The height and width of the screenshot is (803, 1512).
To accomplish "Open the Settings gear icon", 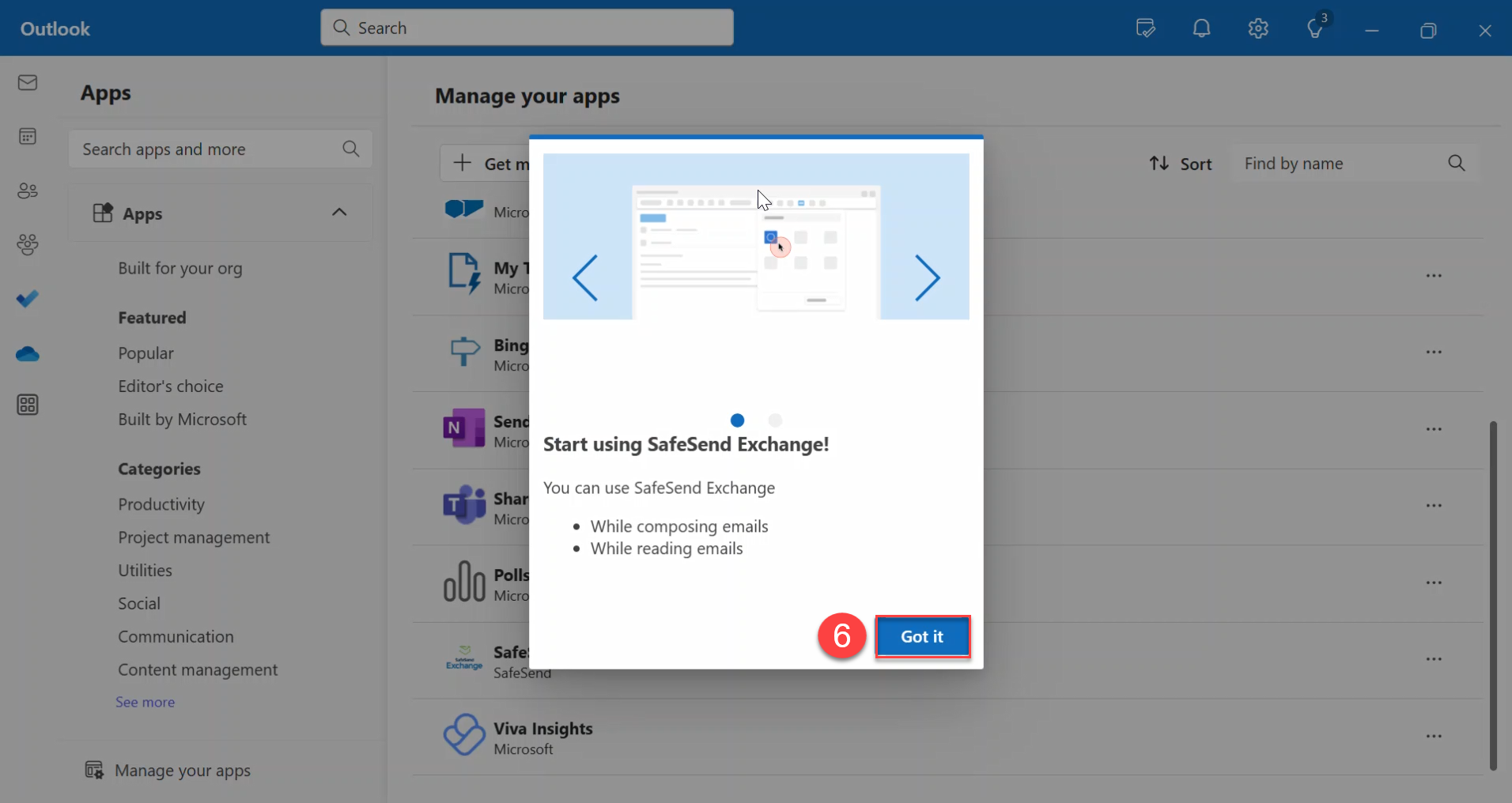I will (1258, 29).
